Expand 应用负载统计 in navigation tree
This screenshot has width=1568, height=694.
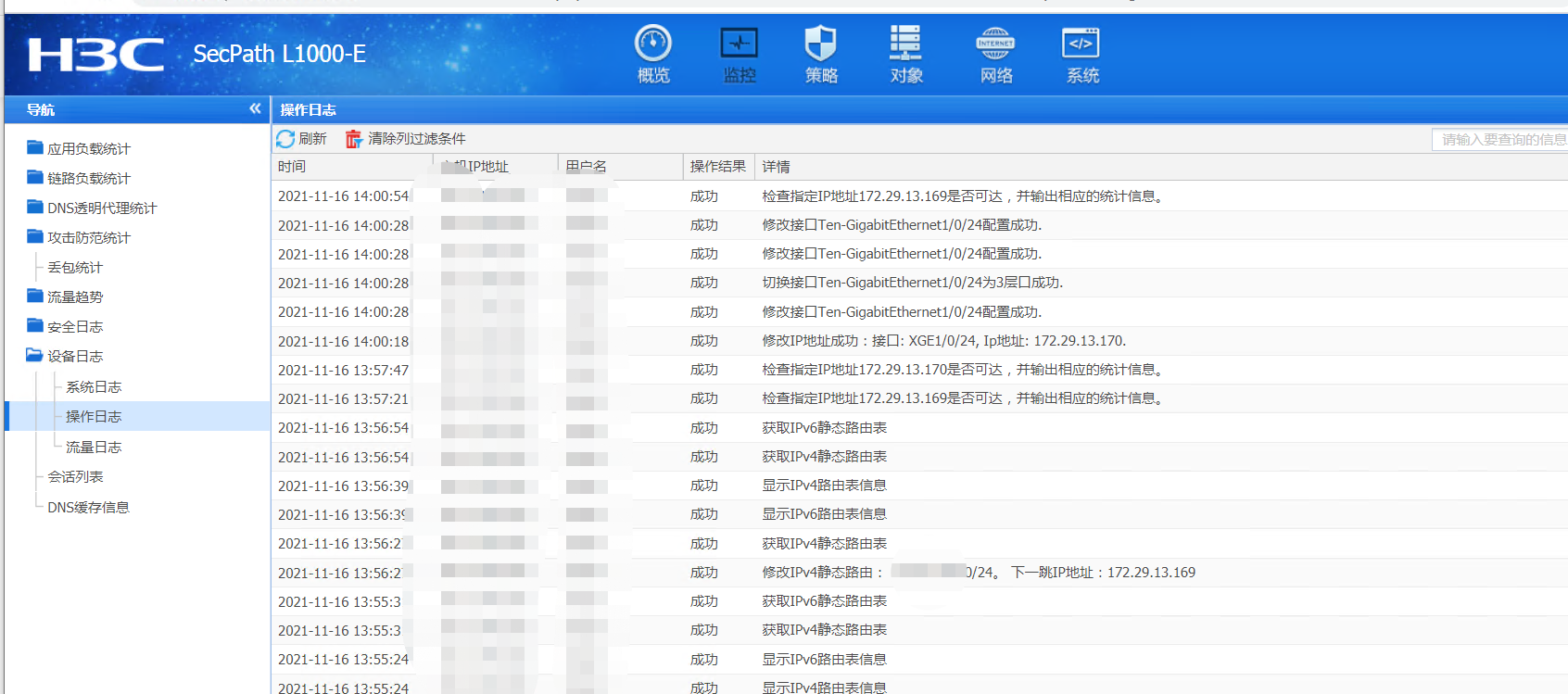pos(89,148)
